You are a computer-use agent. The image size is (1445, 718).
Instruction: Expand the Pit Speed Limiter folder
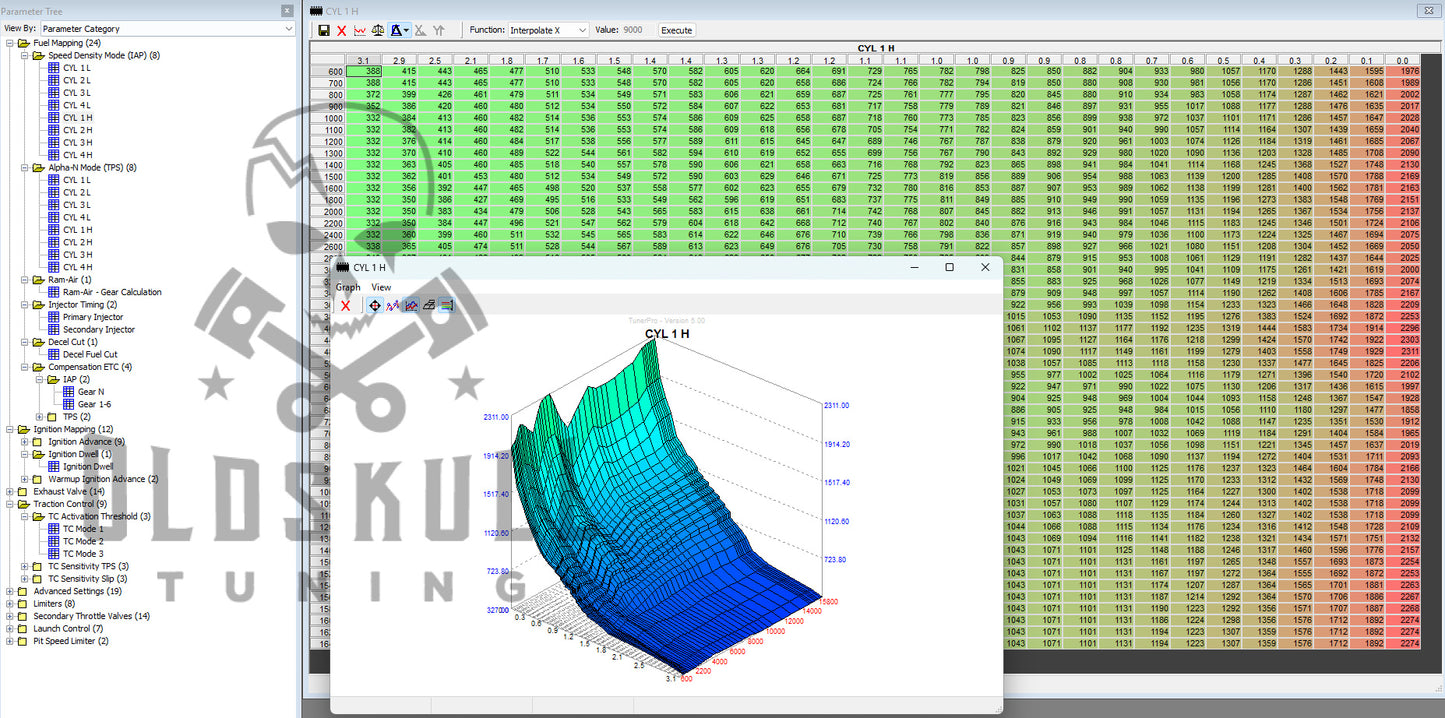tap(11, 641)
